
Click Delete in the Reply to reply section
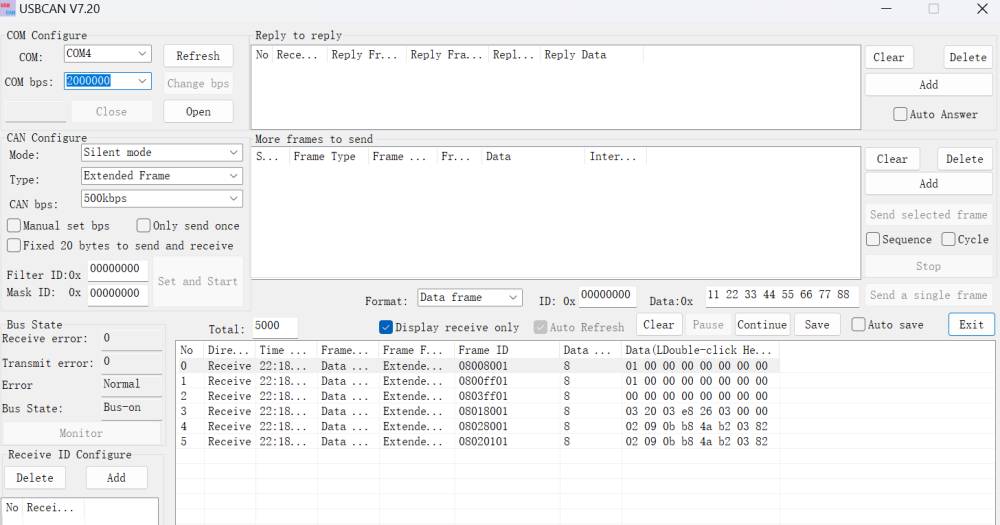coord(967,57)
